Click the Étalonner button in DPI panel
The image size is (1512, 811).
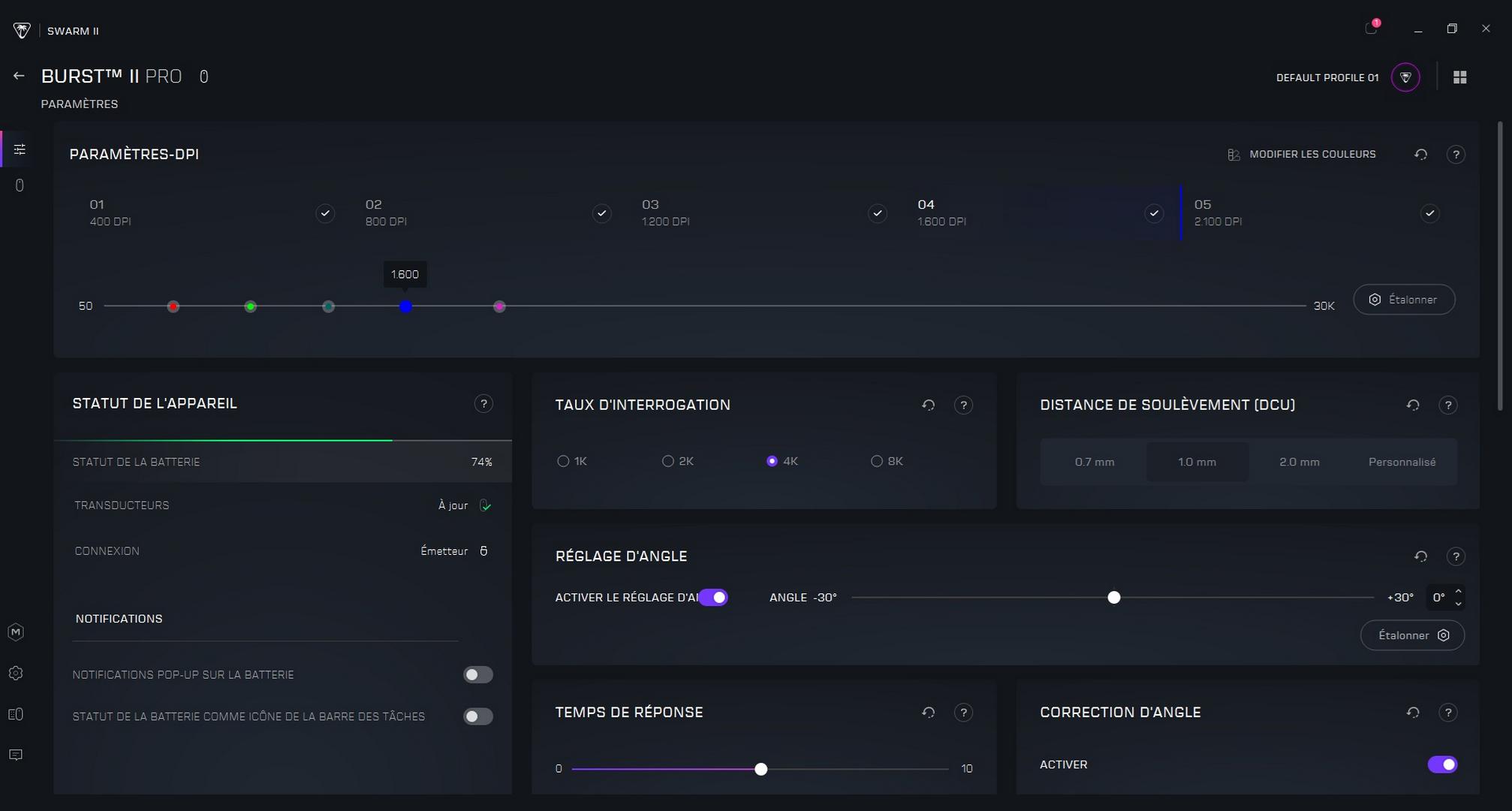[x=1403, y=300]
